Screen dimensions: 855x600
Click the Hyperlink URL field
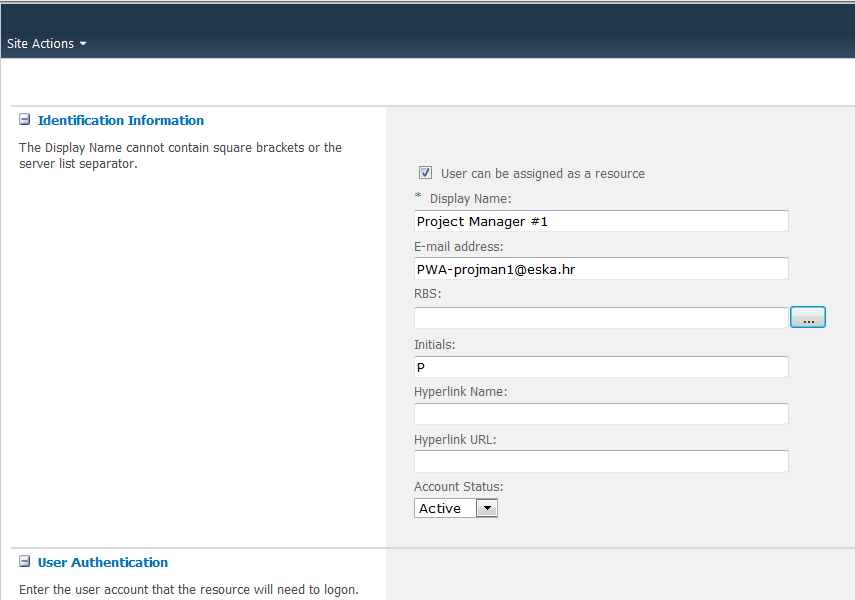pyautogui.click(x=601, y=461)
